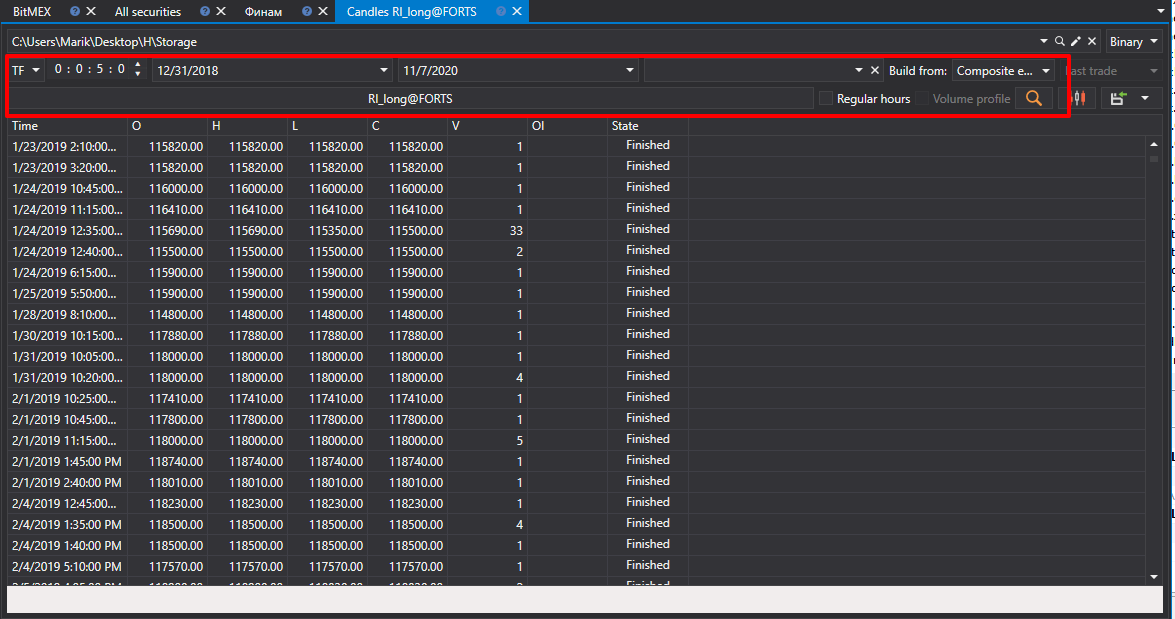Click scrollbar up arrow in candles table
1175x619 pixels.
click(x=1154, y=144)
